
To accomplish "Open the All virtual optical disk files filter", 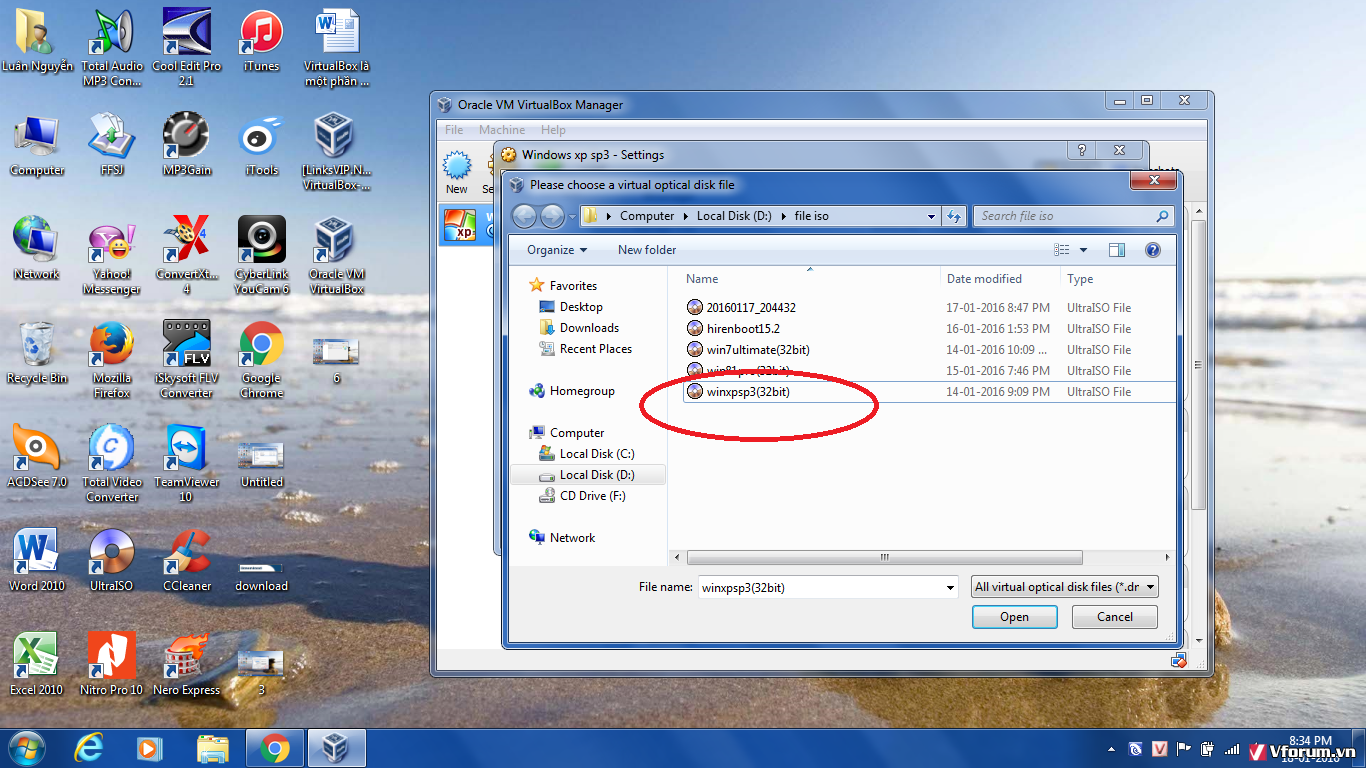I will 1065,587.
